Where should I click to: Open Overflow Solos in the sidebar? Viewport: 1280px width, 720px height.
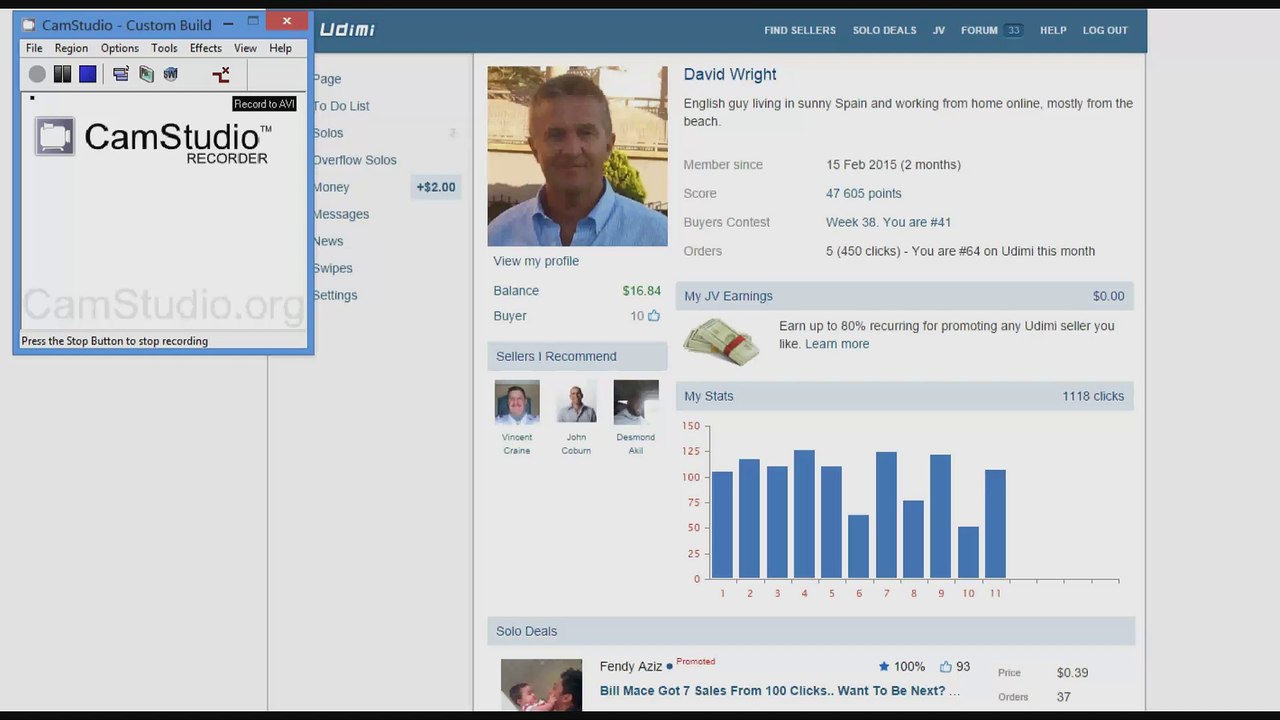(x=355, y=160)
